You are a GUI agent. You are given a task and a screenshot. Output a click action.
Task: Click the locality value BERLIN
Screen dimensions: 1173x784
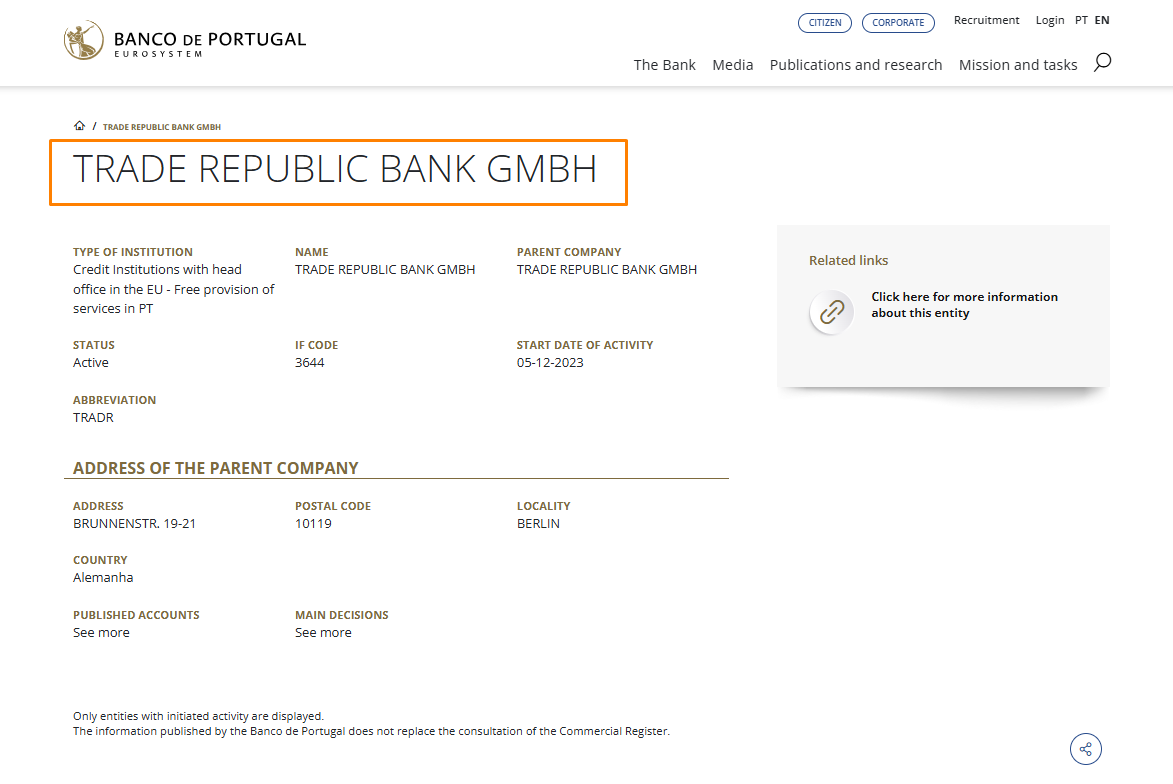point(539,524)
